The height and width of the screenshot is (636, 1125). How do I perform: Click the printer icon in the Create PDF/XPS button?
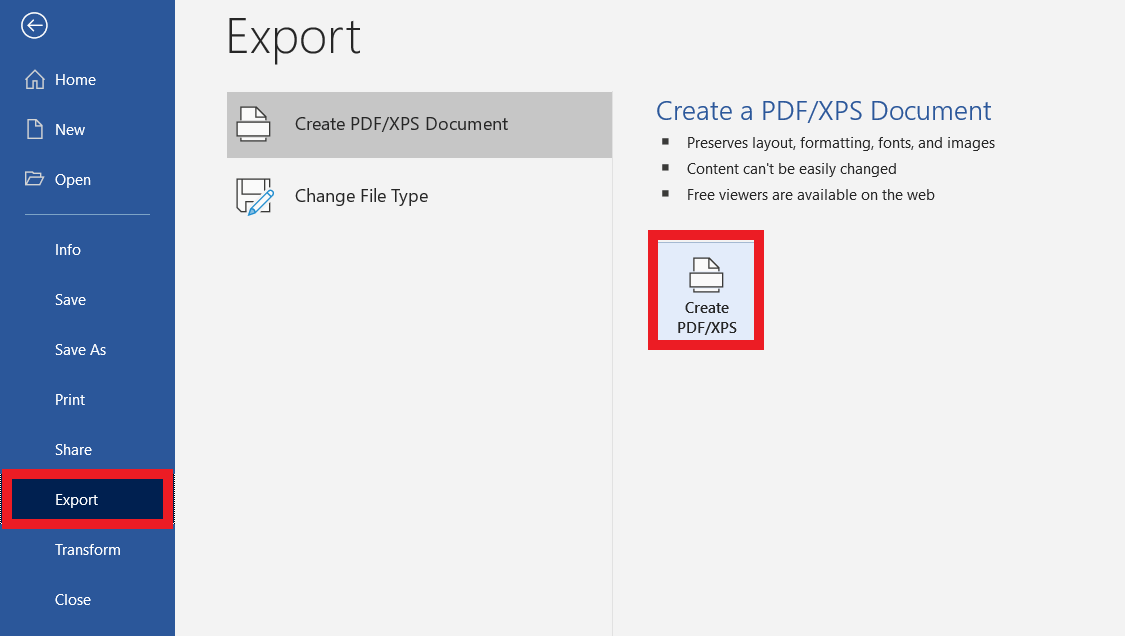(x=706, y=275)
